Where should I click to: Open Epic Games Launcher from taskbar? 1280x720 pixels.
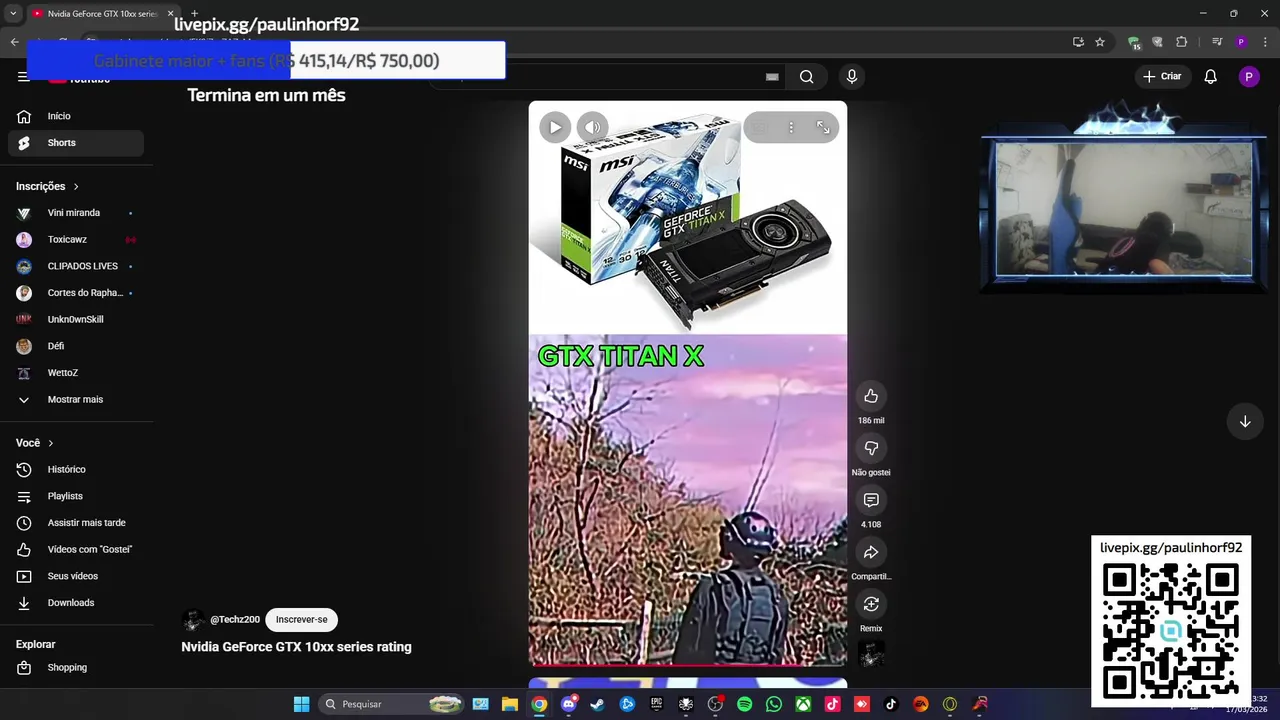pos(656,704)
